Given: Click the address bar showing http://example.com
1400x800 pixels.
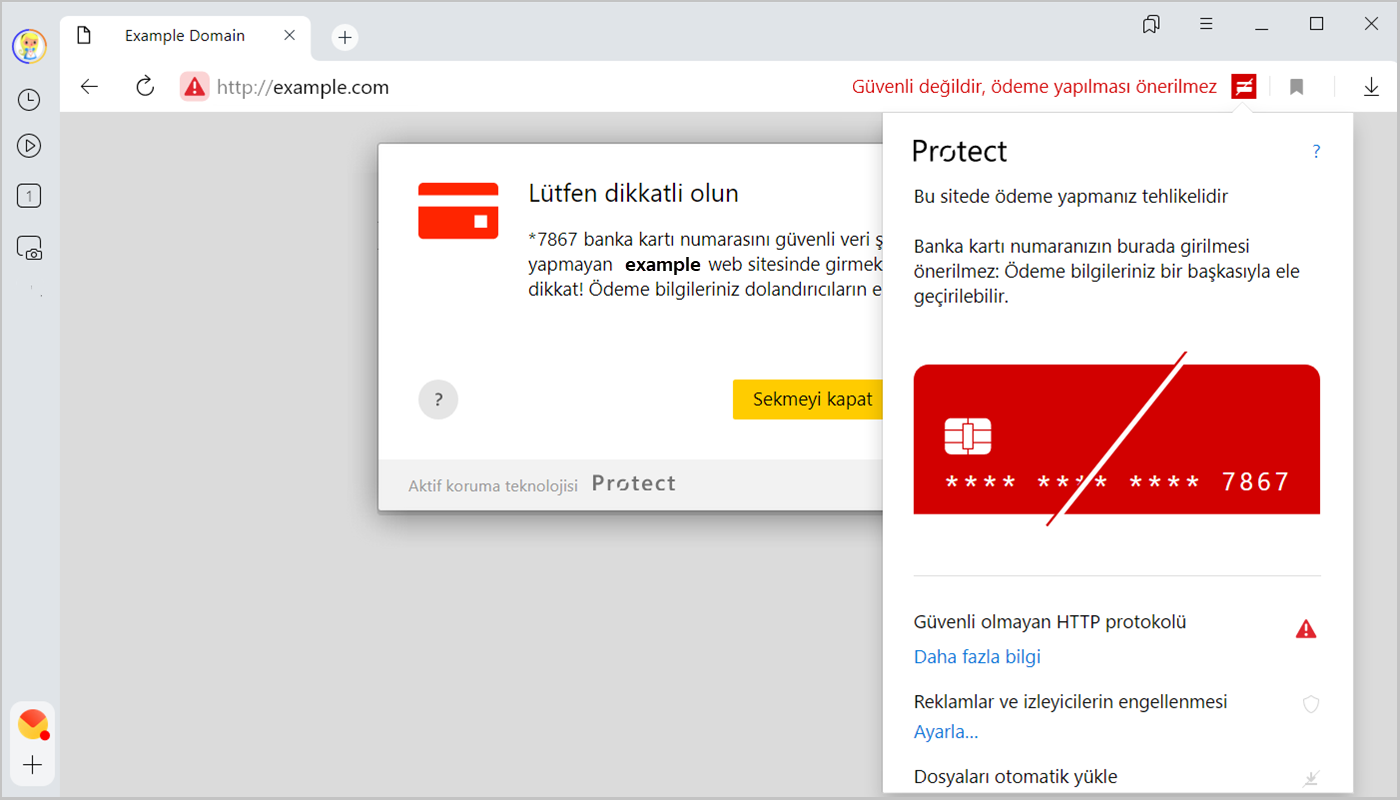Looking at the screenshot, I should (x=500, y=87).
